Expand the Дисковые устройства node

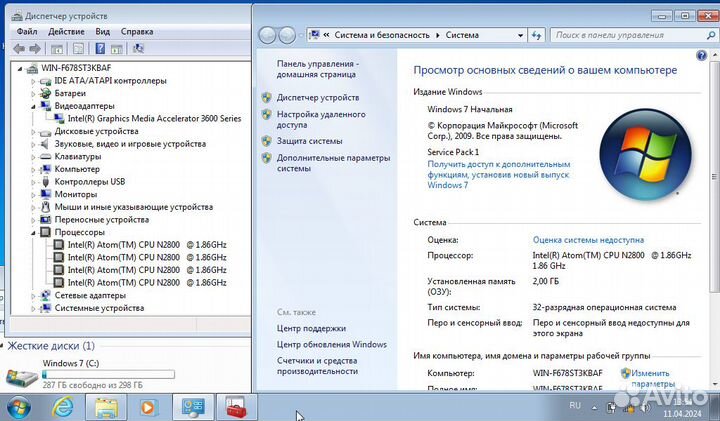(33, 132)
